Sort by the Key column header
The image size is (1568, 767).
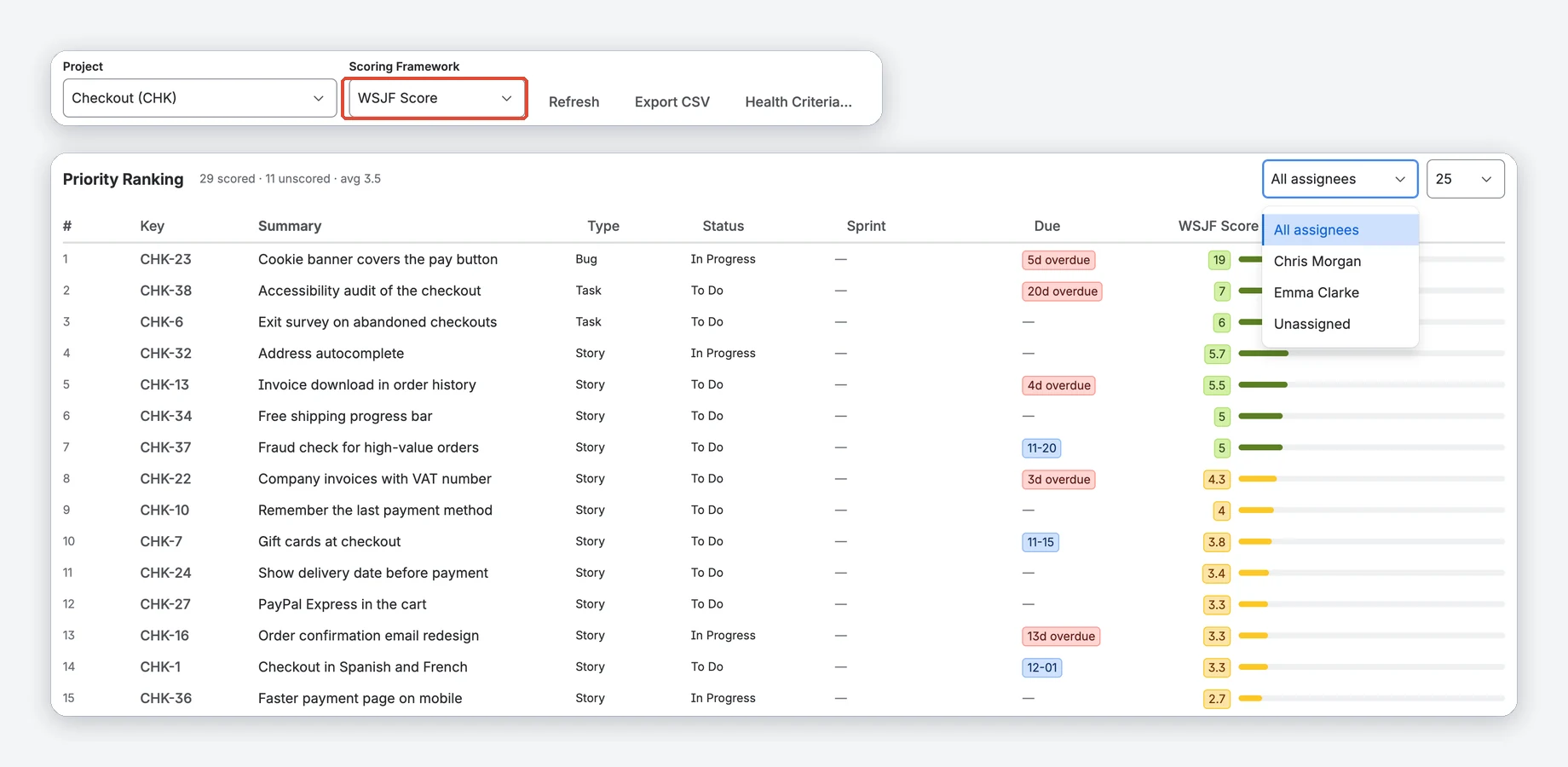coord(152,226)
